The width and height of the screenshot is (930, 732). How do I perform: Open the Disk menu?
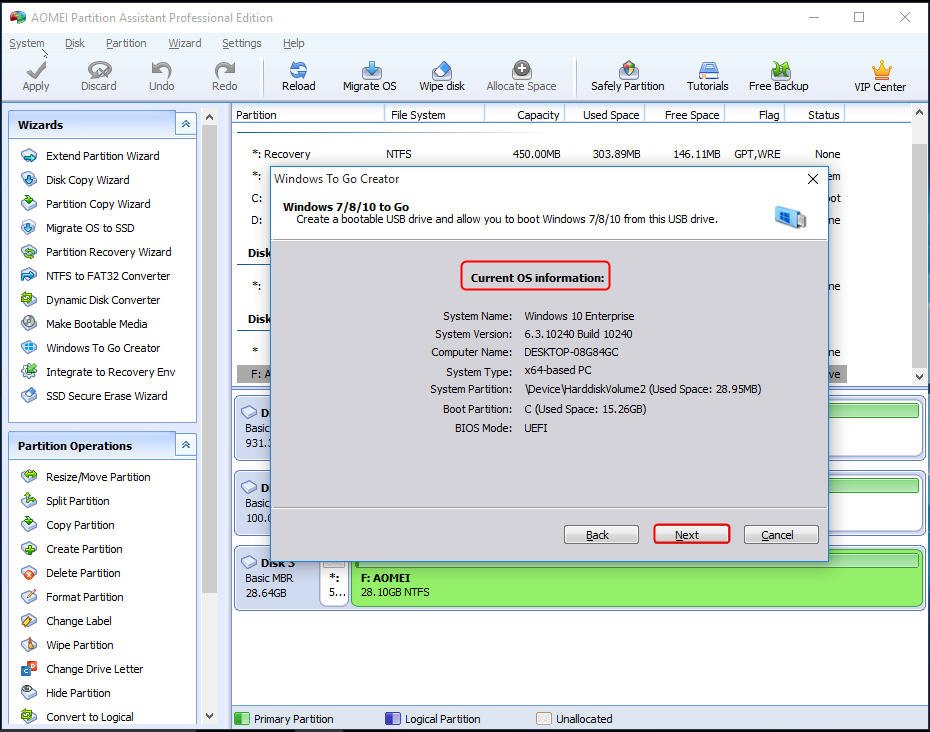point(75,43)
